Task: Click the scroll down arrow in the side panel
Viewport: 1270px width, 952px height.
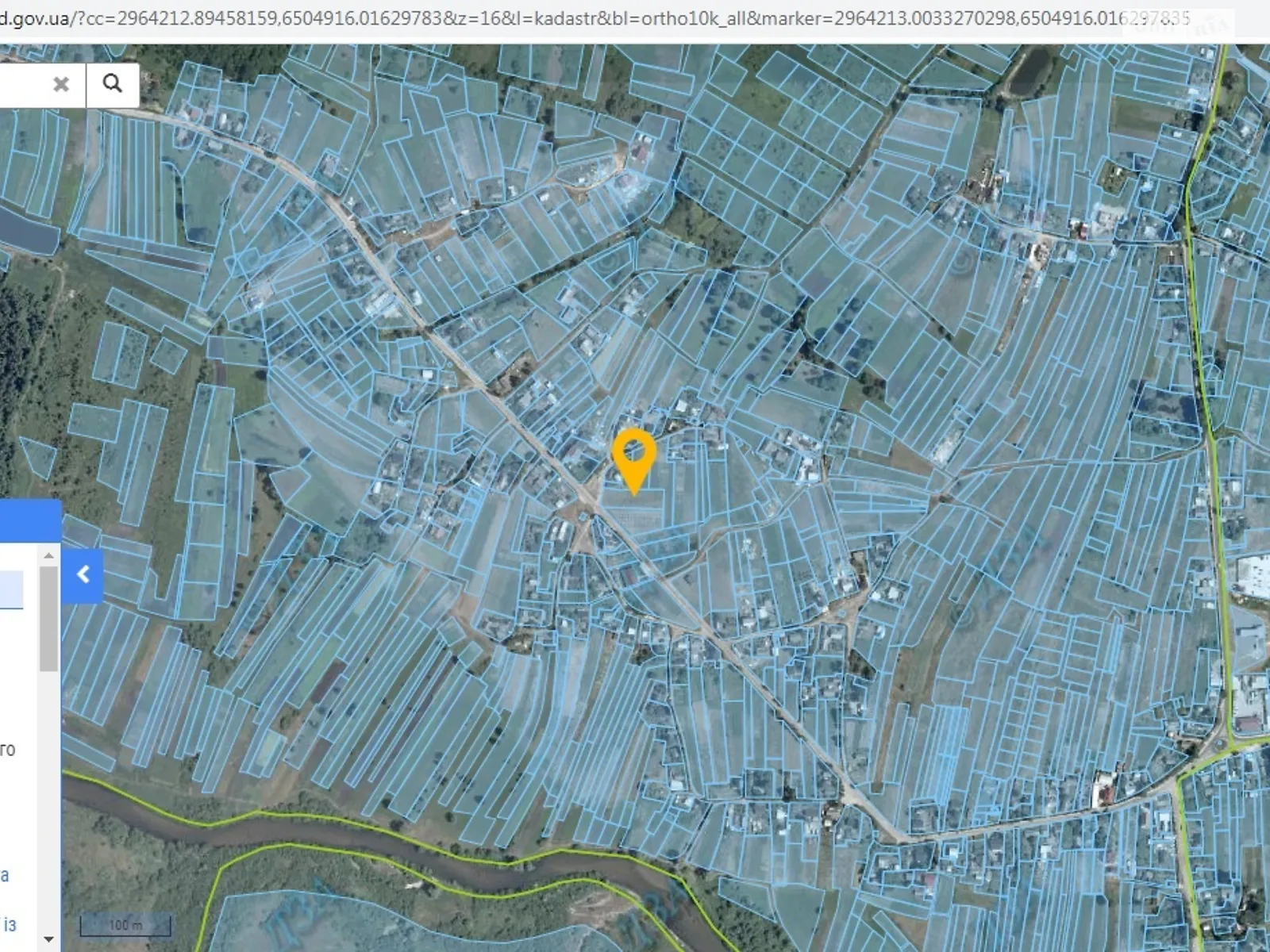Action: pyautogui.click(x=48, y=939)
